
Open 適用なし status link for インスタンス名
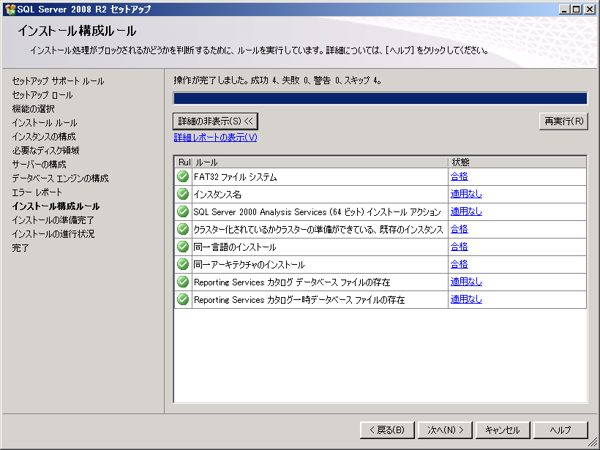(x=466, y=194)
